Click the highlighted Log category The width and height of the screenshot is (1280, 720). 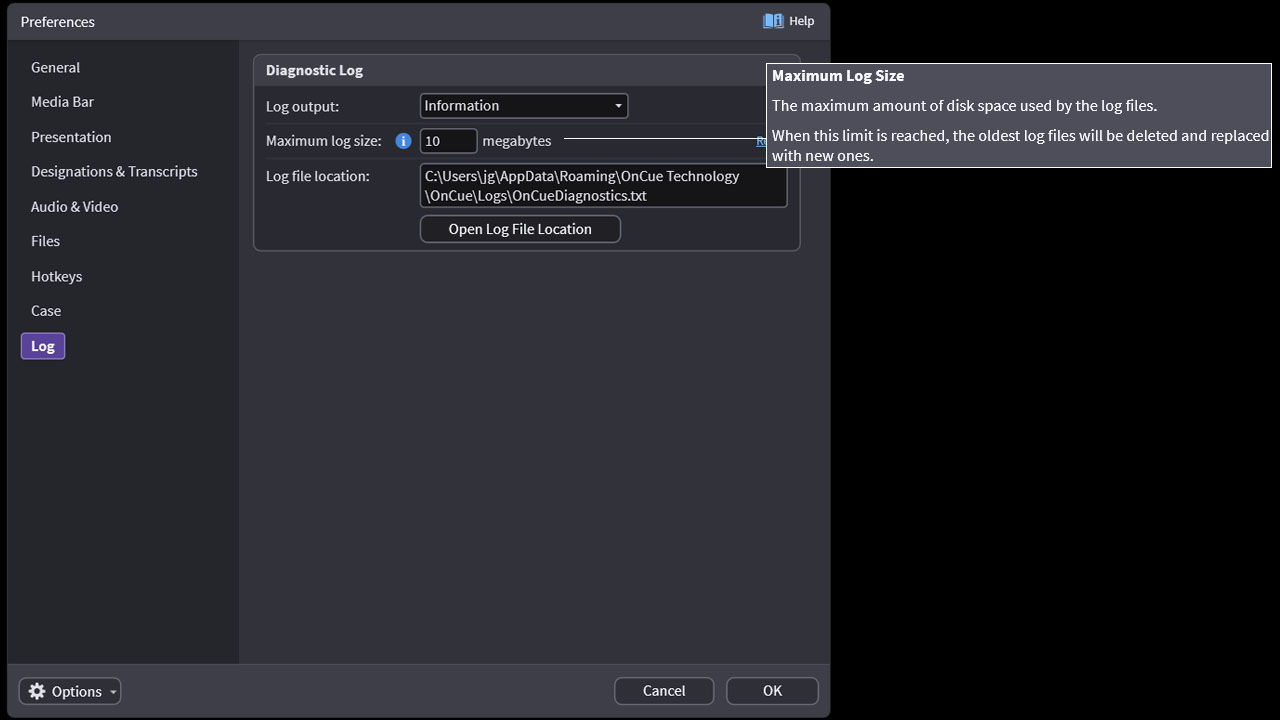pos(43,346)
